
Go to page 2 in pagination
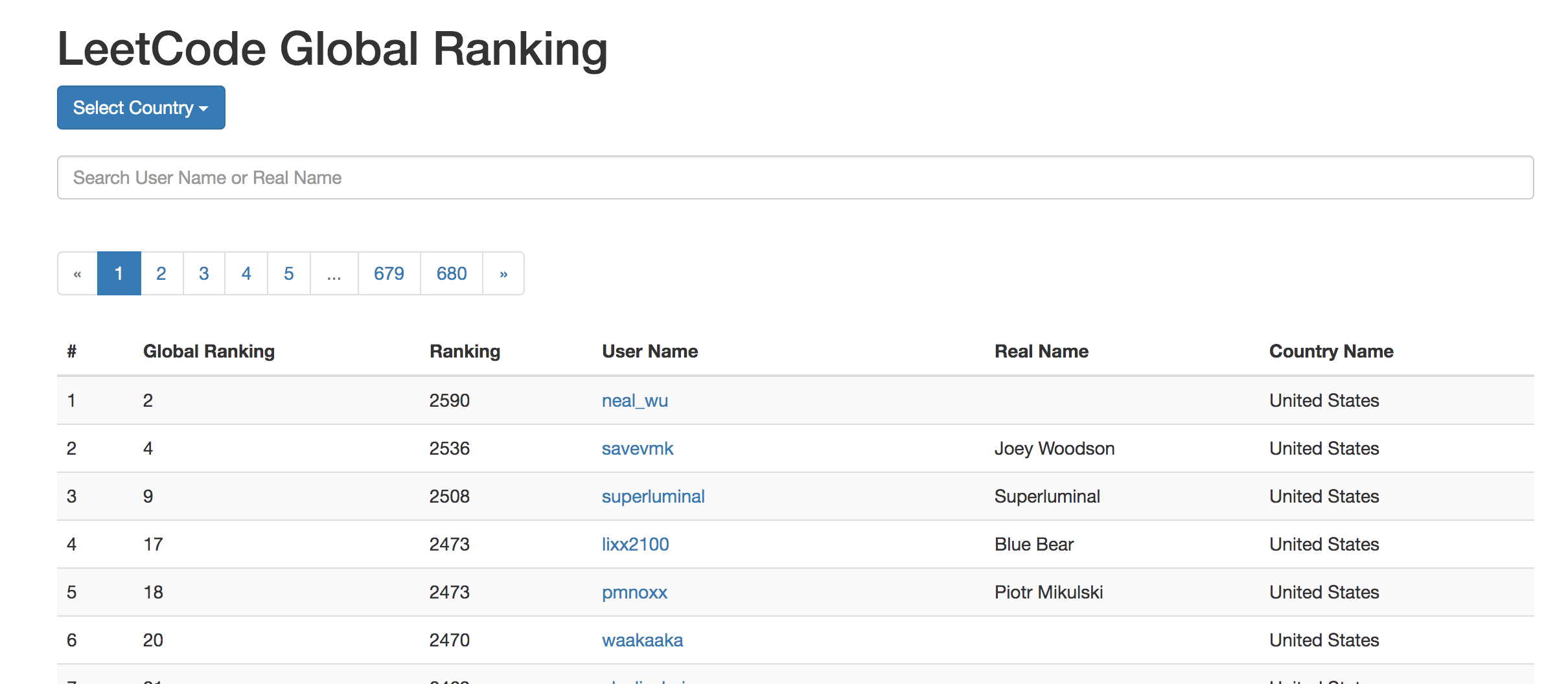pyautogui.click(x=161, y=273)
